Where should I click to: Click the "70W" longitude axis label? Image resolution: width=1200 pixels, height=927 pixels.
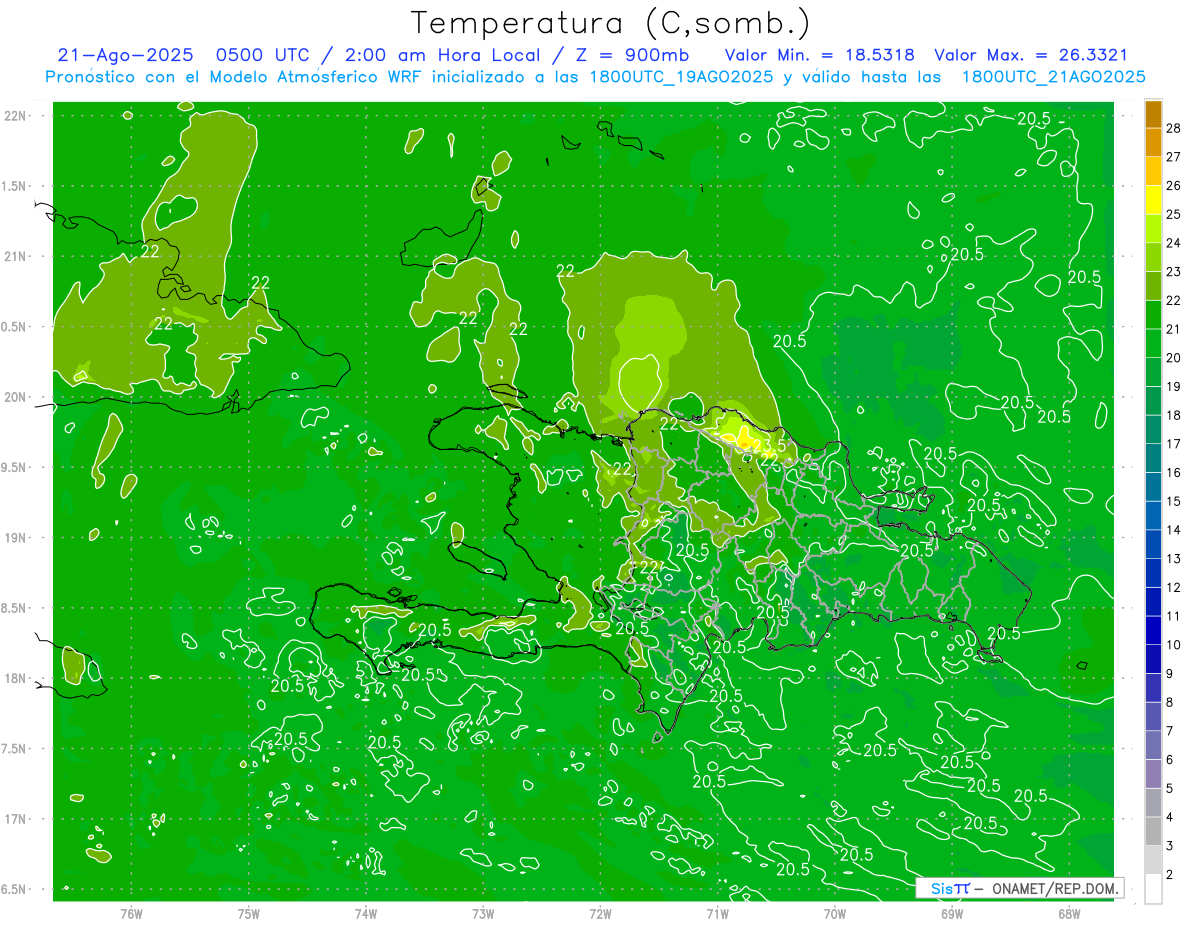click(x=834, y=914)
